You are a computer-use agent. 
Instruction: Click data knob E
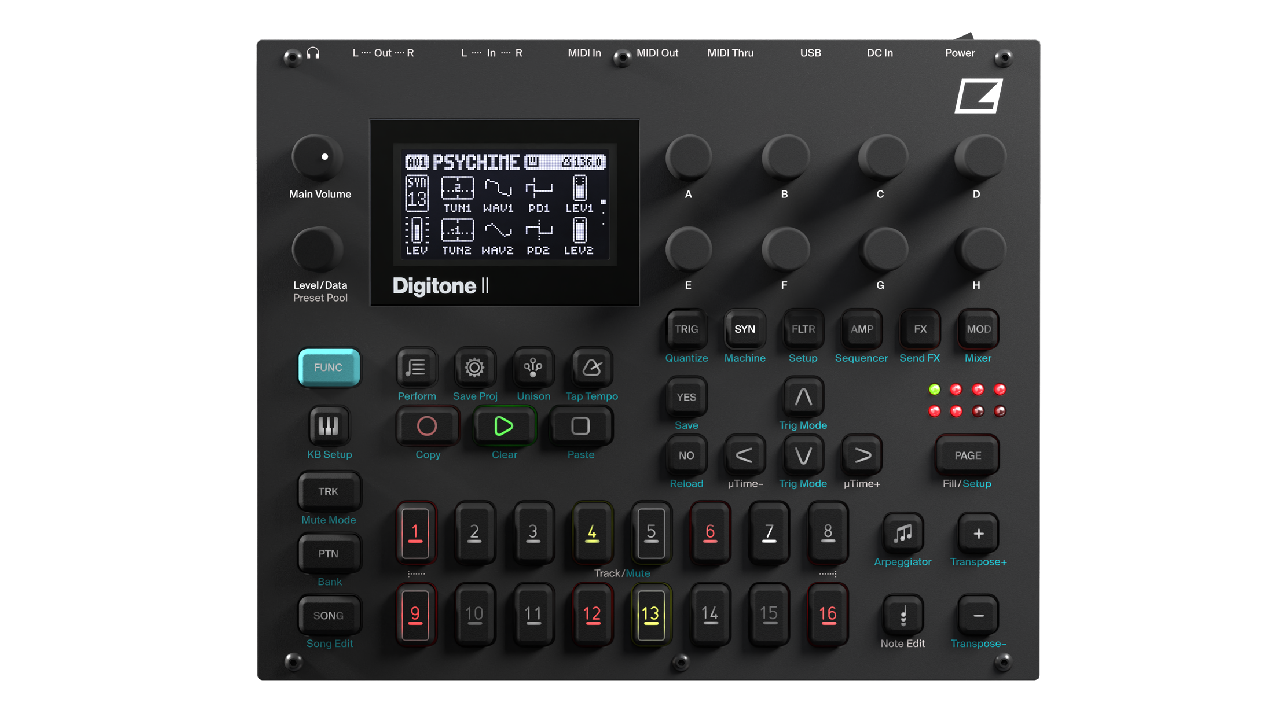click(x=688, y=249)
